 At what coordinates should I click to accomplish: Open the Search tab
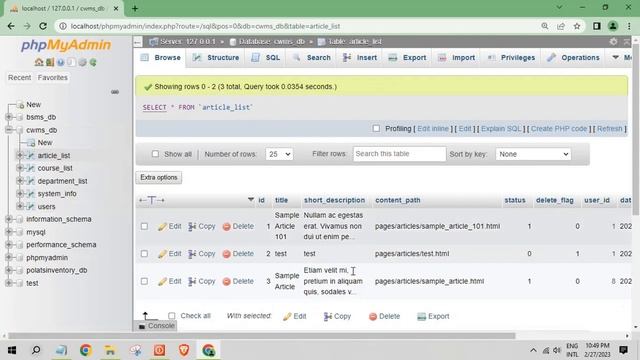click(x=311, y=58)
